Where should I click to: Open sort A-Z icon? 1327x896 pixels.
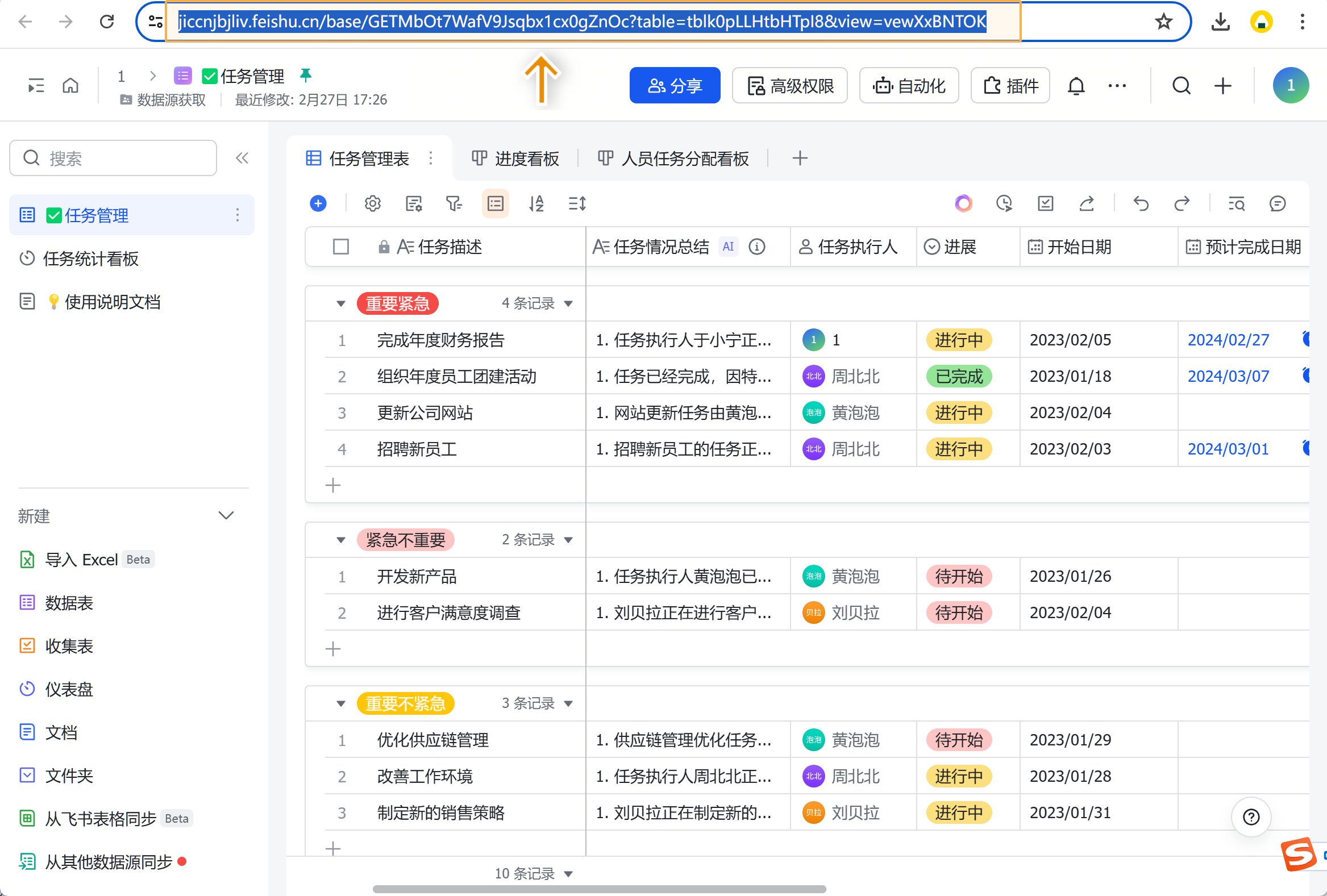[x=536, y=203]
